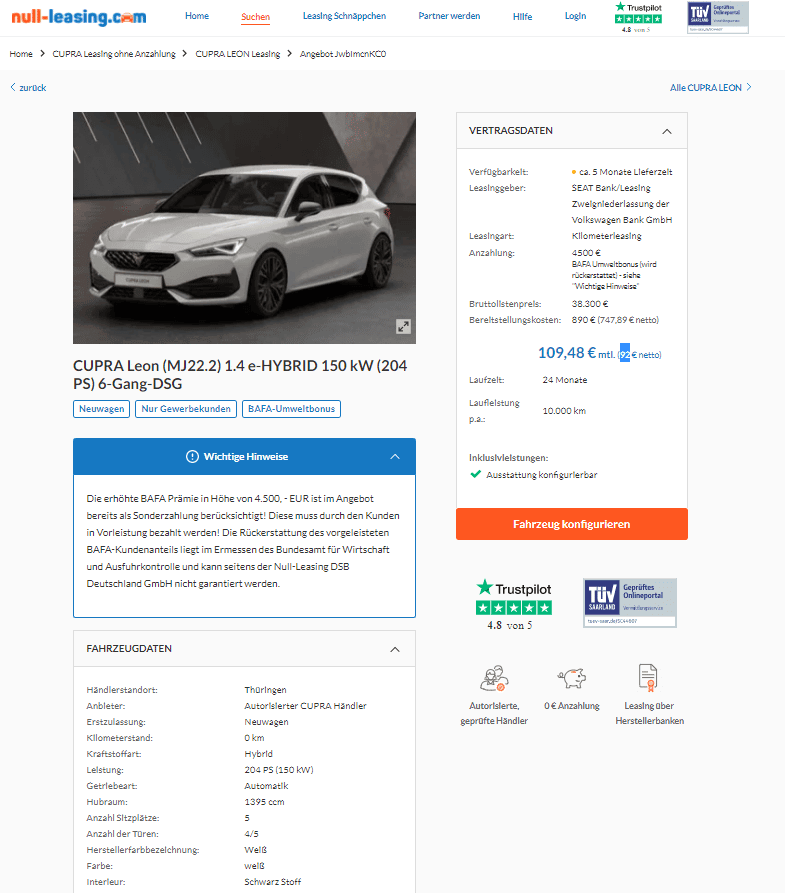Select Getriebeart Automatik value
This screenshot has width=785, height=893.
266,785
